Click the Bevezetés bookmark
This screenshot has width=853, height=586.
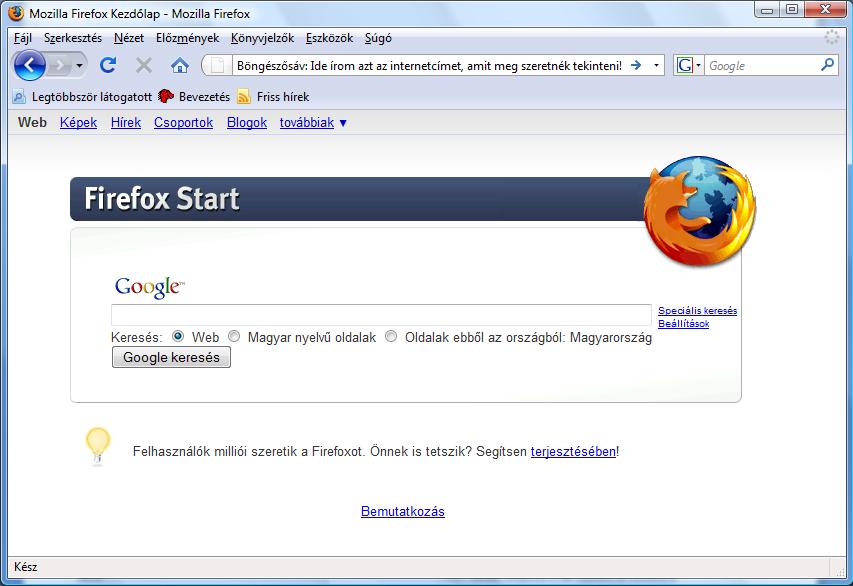tap(194, 97)
